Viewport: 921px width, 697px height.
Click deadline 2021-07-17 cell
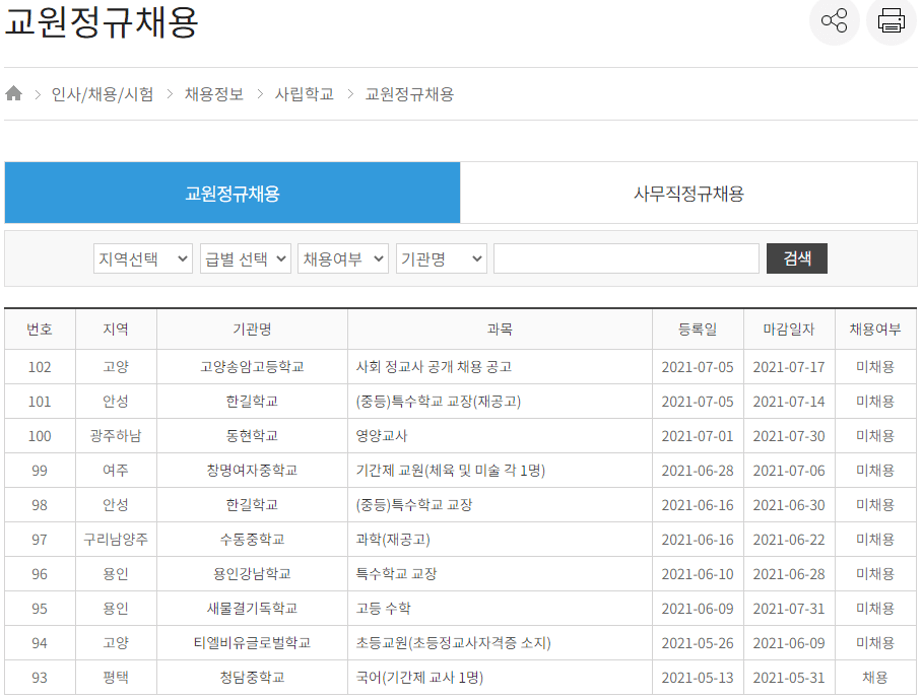pyautogui.click(x=789, y=367)
